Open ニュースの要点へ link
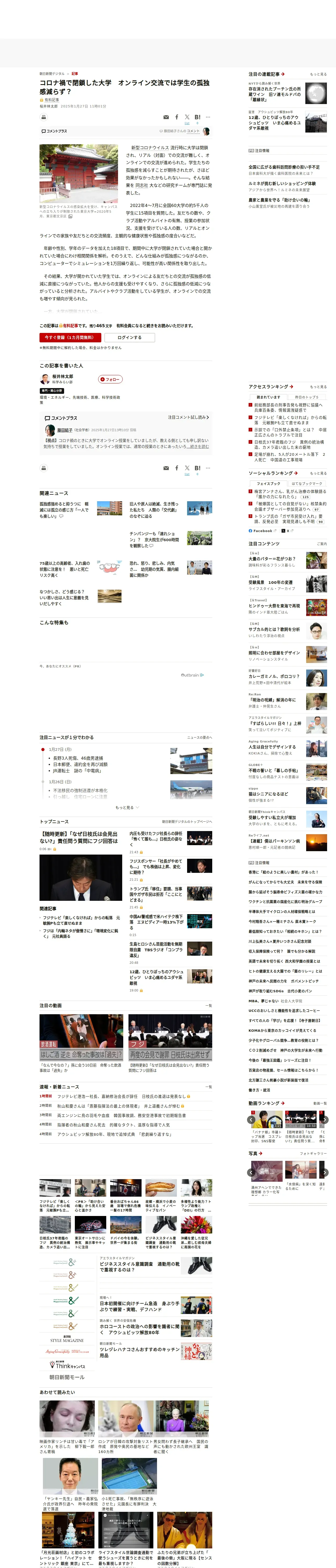The width and height of the screenshot is (336, 1568). (x=199, y=737)
